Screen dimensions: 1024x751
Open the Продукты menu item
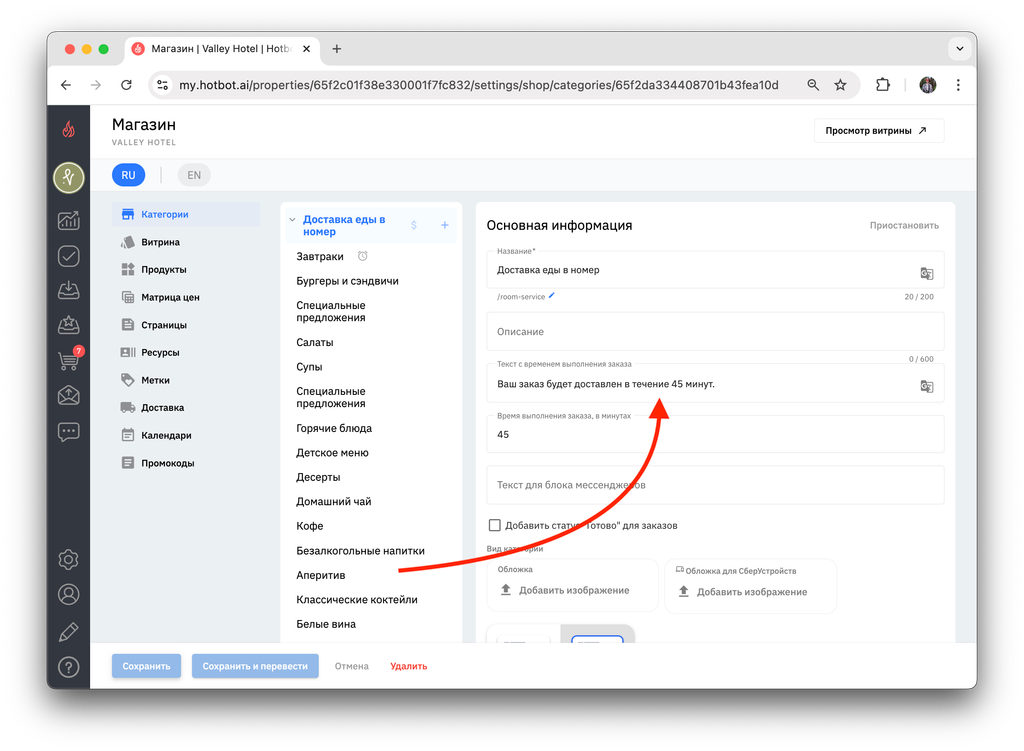[x=186, y=269]
